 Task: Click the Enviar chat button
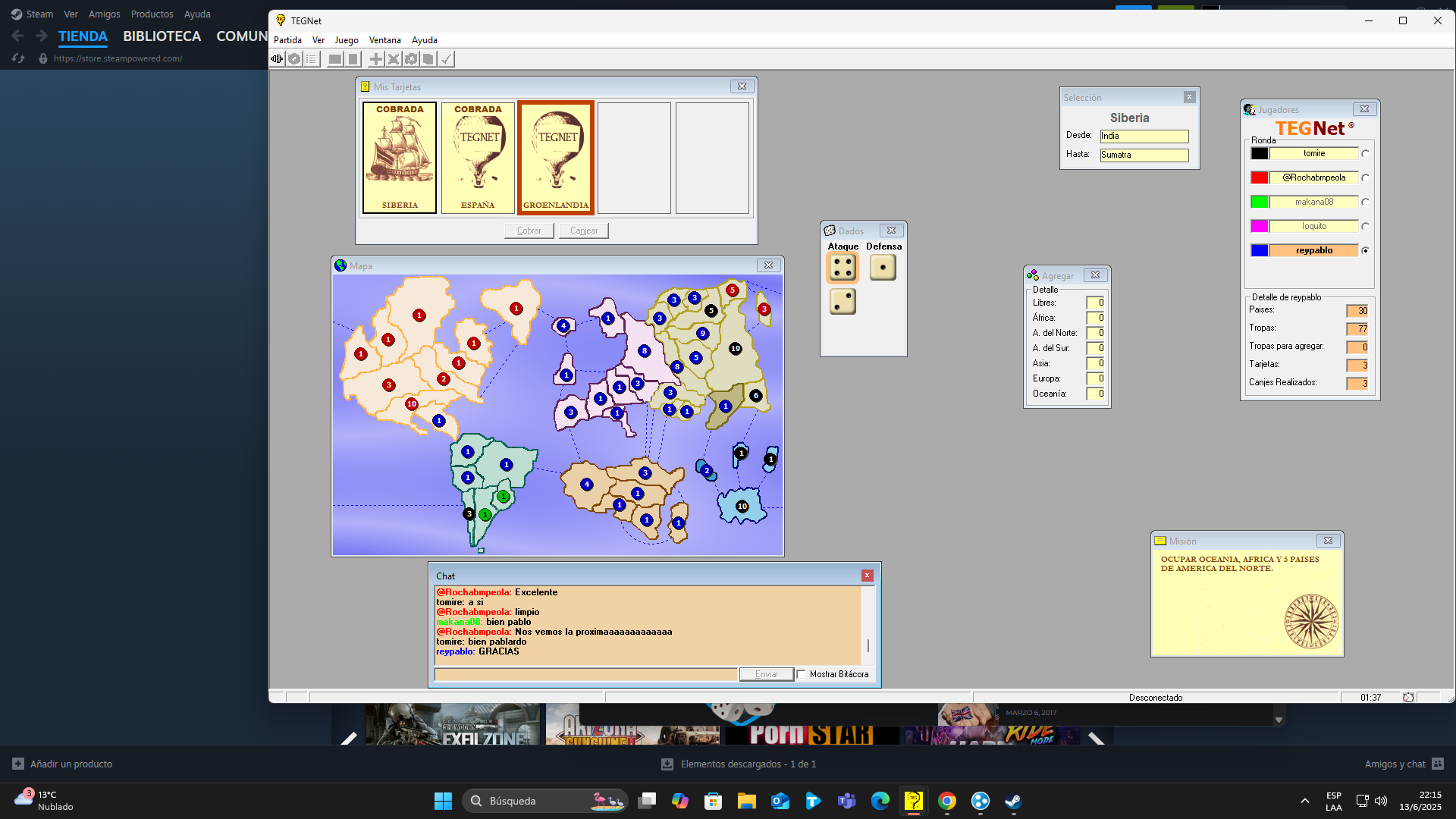click(767, 674)
